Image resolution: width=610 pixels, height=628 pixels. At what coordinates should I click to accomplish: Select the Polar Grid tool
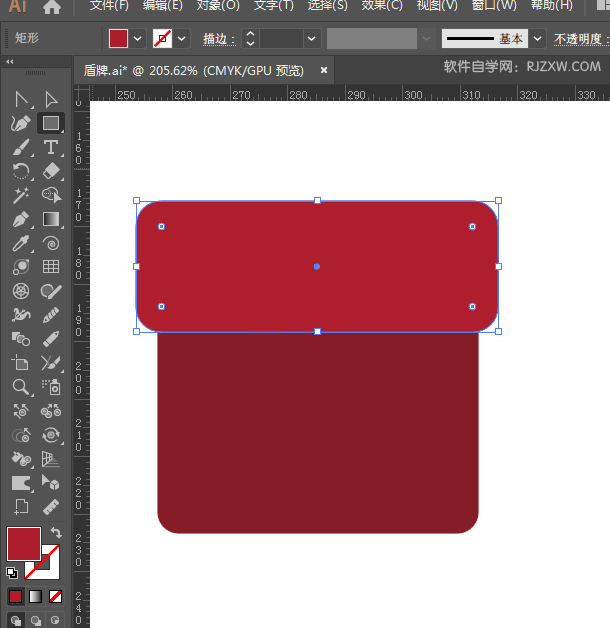click(x=21, y=291)
